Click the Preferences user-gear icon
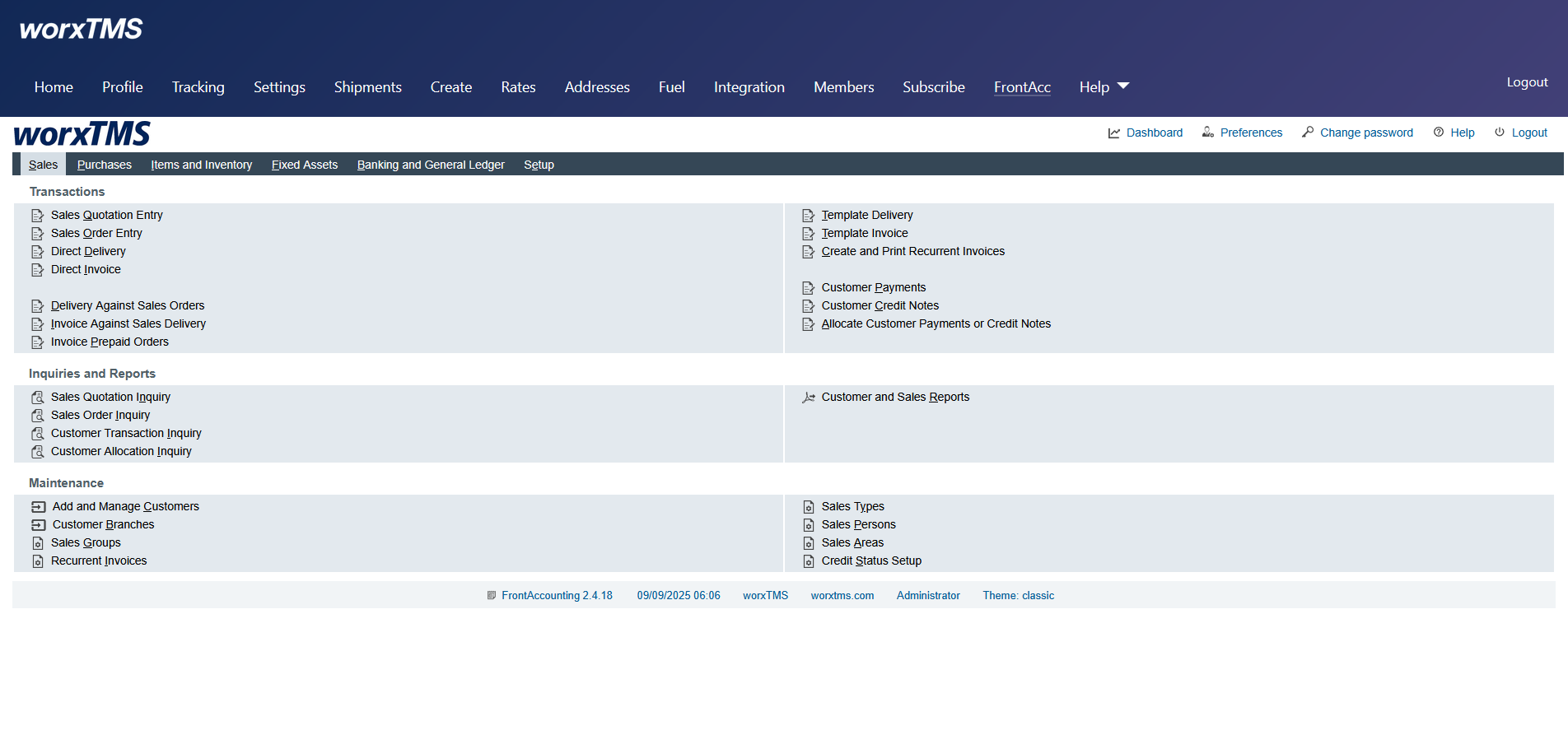This screenshot has width=1568, height=735. (x=1208, y=133)
